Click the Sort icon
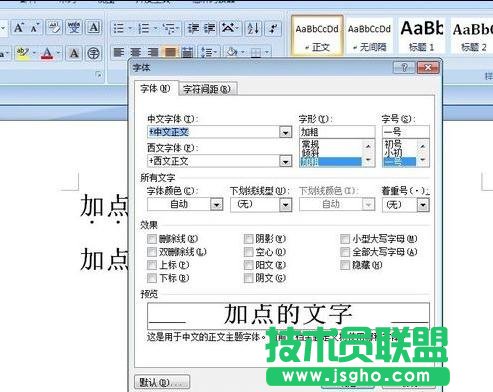Viewport: 493px width, 392px height. tap(253, 28)
